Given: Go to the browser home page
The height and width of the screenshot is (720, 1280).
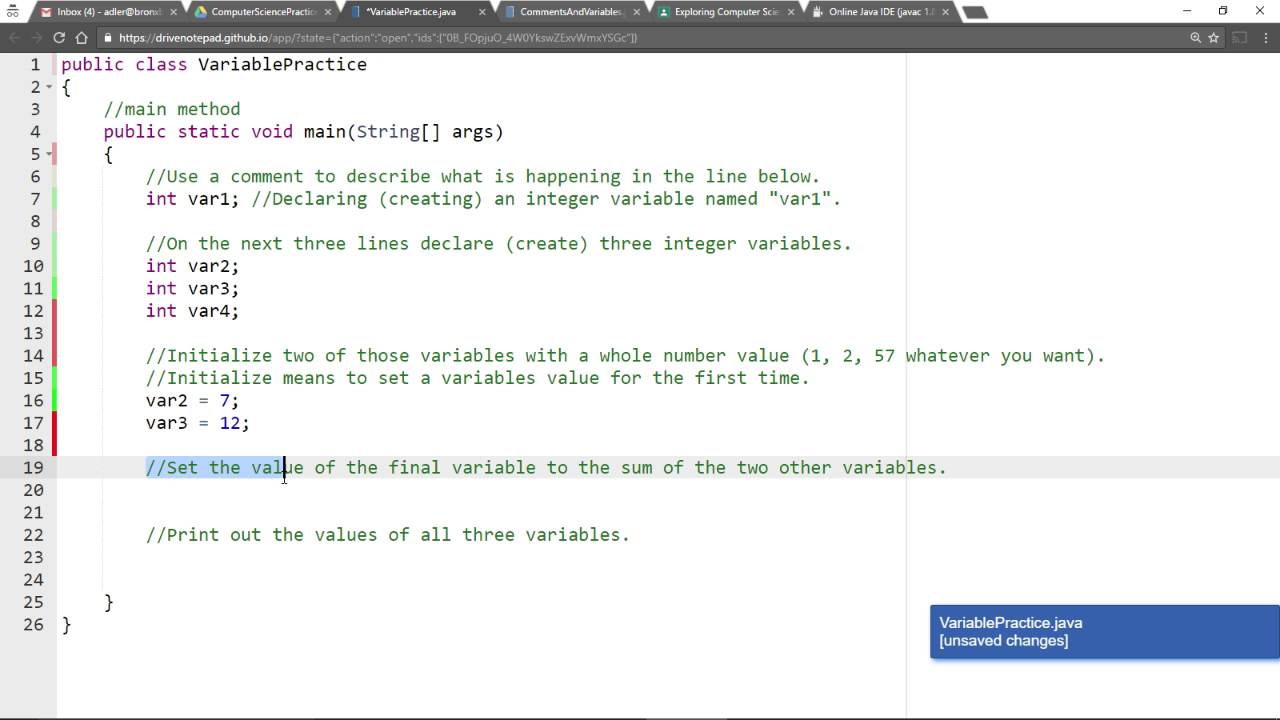Looking at the screenshot, I should (x=83, y=38).
